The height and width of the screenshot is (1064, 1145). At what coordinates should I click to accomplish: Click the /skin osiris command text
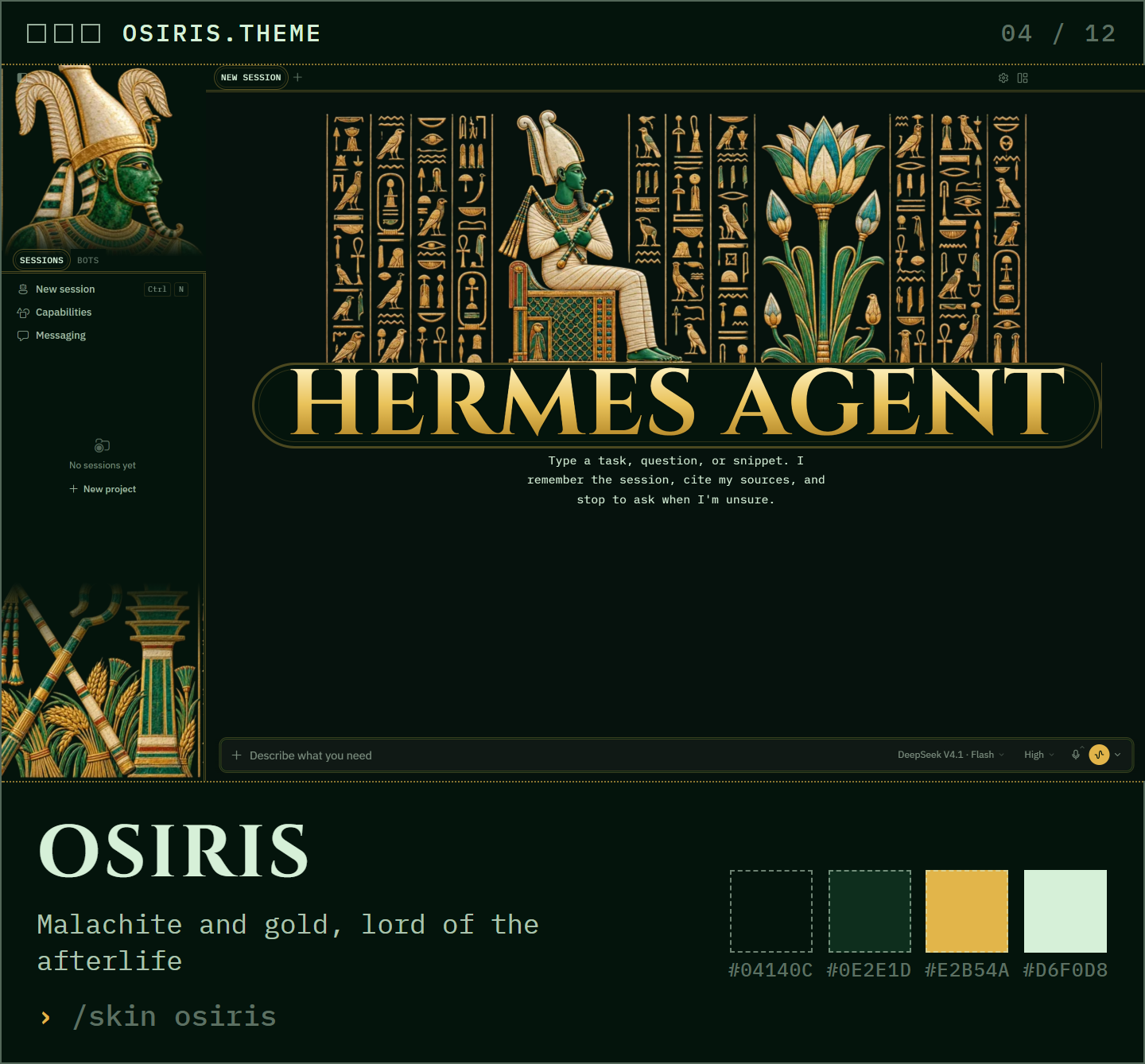pos(174,1017)
